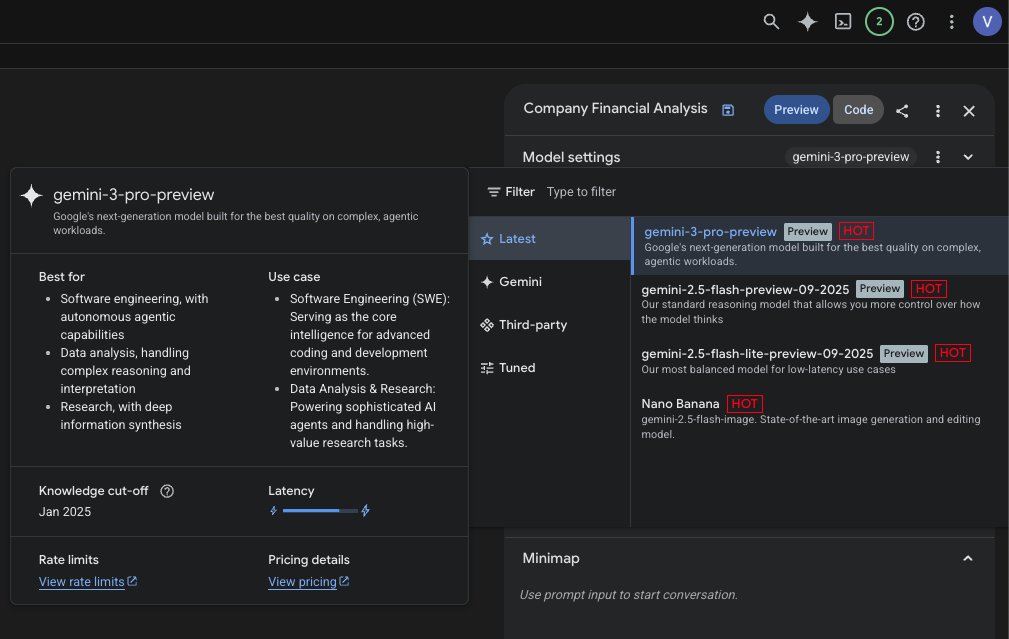Save the Company Financial Analysis prompt
The height and width of the screenshot is (639, 1009).
[728, 110]
